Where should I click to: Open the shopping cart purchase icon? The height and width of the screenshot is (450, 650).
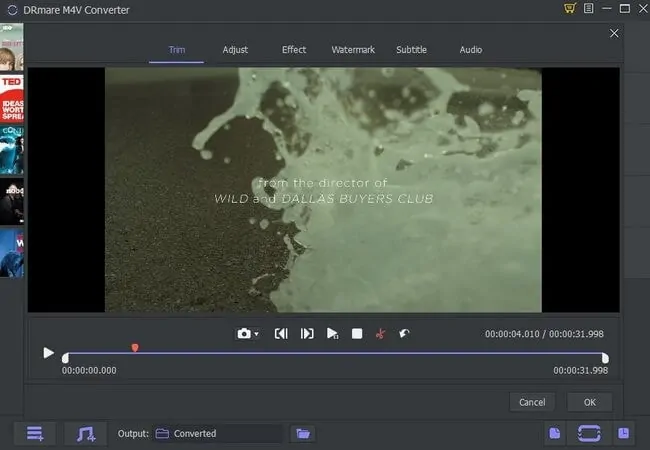click(570, 8)
